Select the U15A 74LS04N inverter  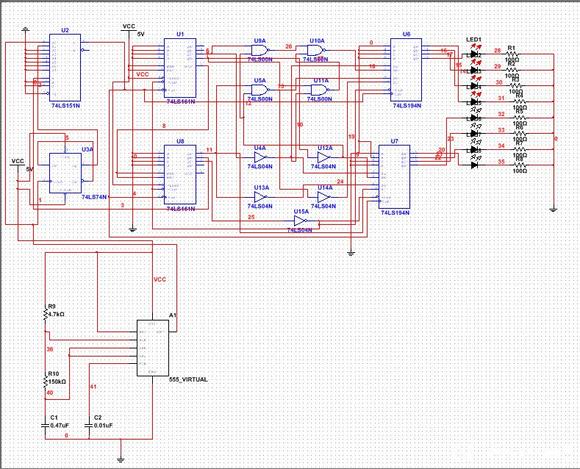(301, 222)
